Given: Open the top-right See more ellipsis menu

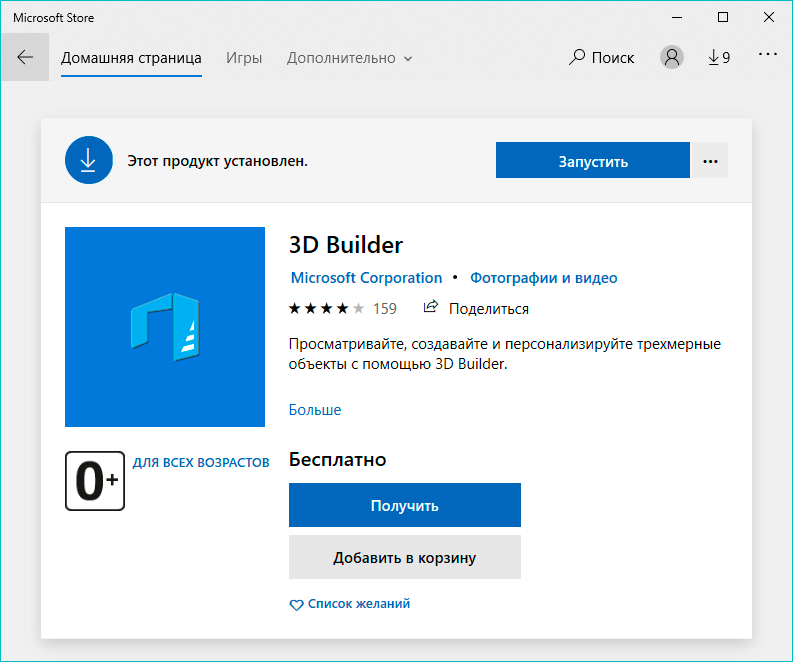Looking at the screenshot, I should pos(767,54).
